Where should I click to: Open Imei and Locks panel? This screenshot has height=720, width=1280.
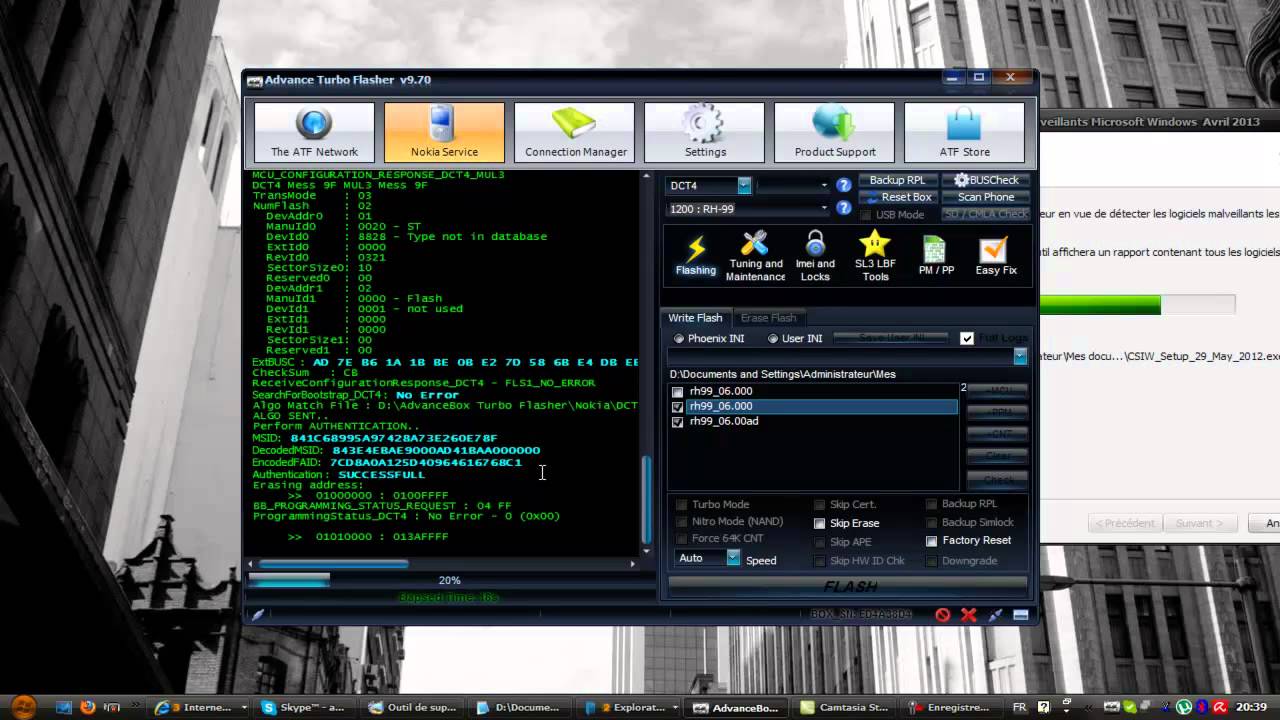tap(815, 255)
